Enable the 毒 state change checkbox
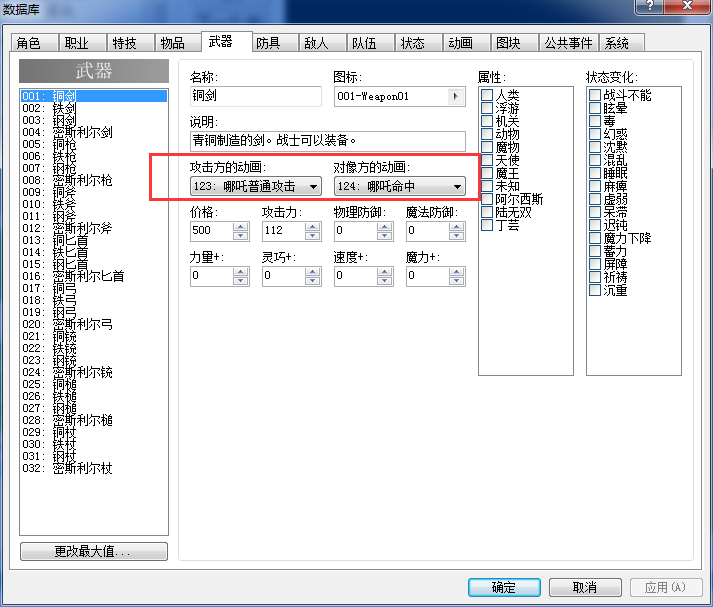This screenshot has height=607, width=713. click(595, 121)
